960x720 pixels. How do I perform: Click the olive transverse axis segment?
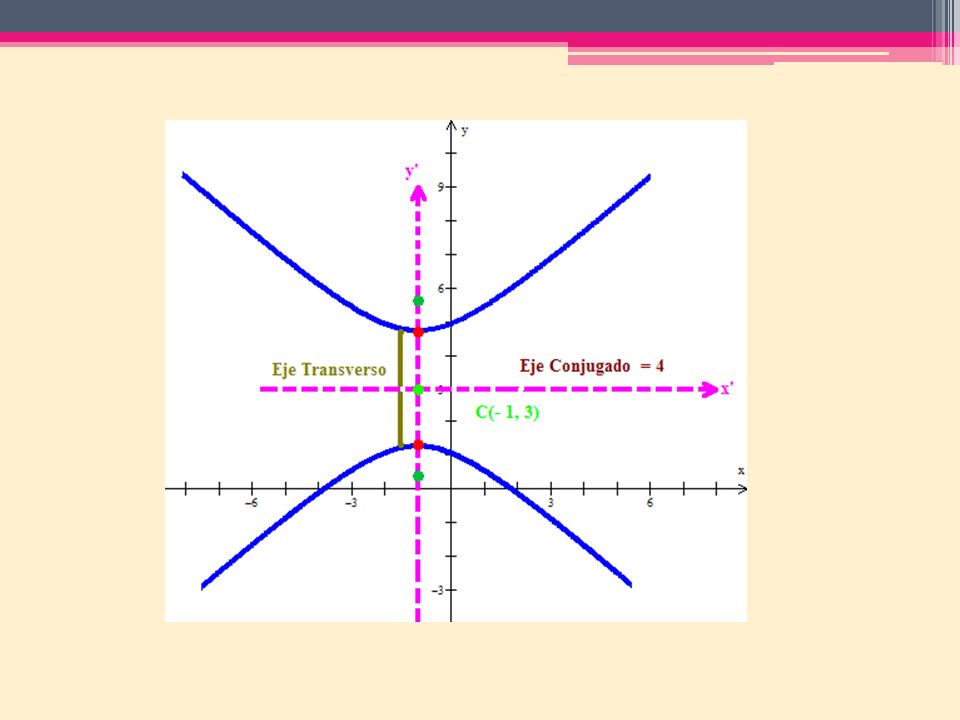400,388
